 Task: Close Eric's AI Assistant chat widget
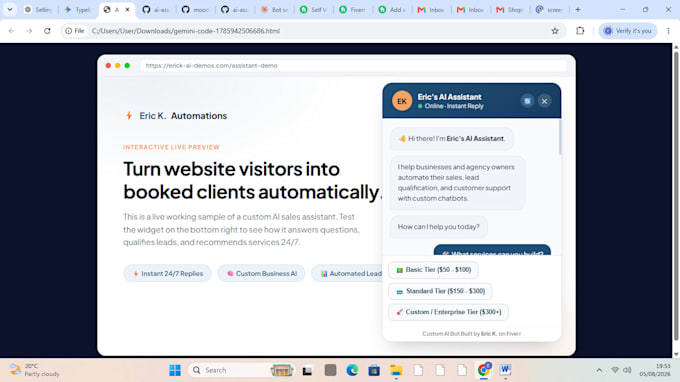click(544, 101)
